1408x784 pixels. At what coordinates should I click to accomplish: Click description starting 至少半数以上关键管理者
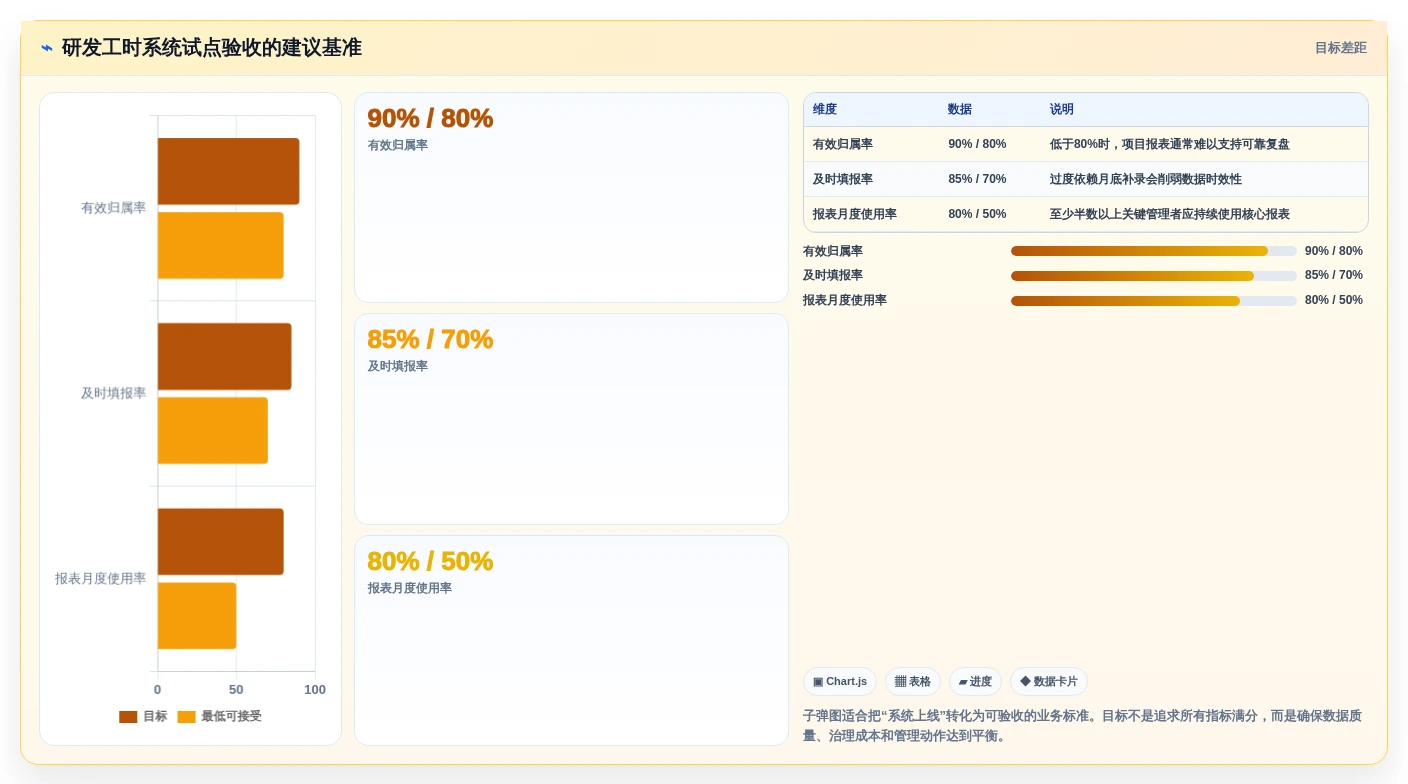pyautogui.click(x=1170, y=214)
